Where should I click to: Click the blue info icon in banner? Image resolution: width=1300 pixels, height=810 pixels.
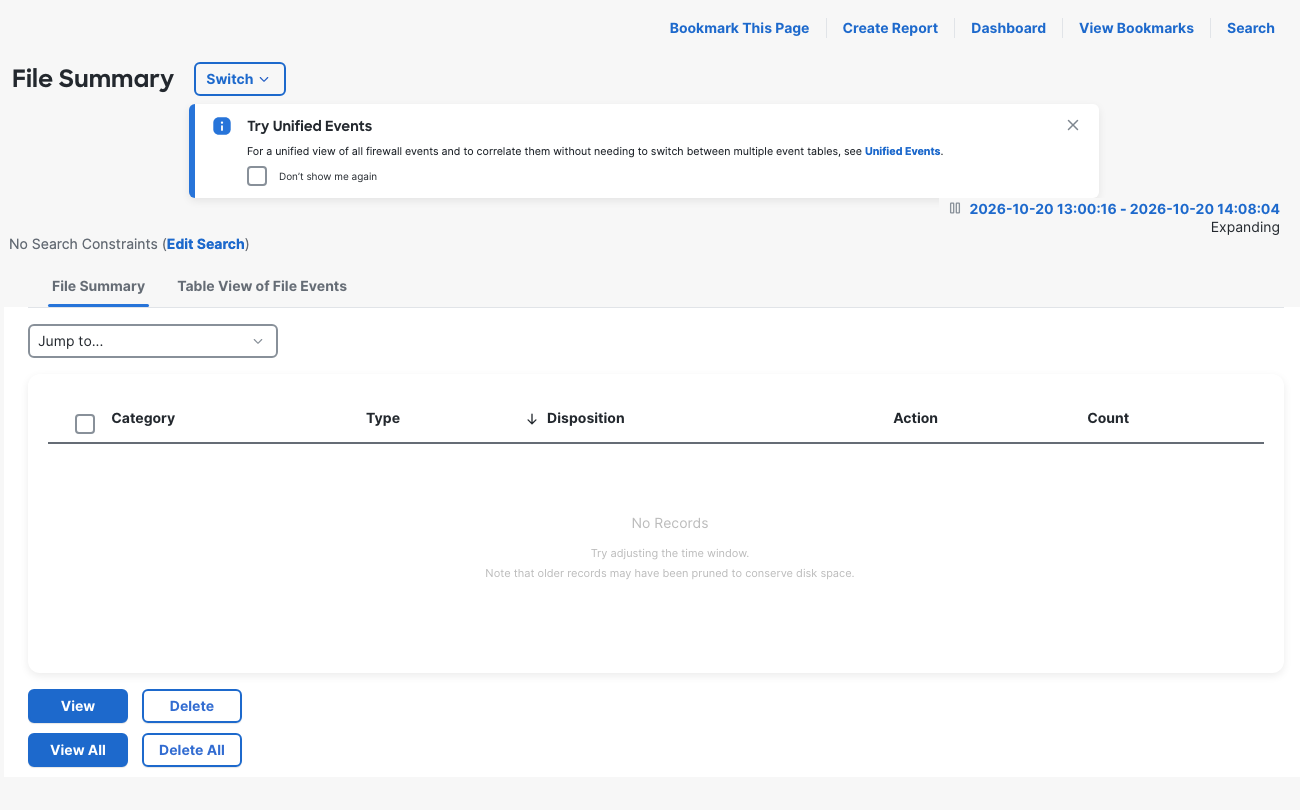tap(222, 127)
